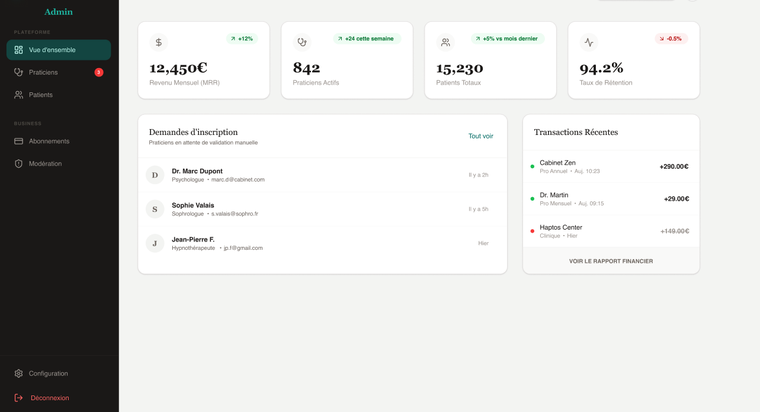This screenshot has width=760, height=412.
Task: Click the shield icon beside Modération
Action: (18, 163)
